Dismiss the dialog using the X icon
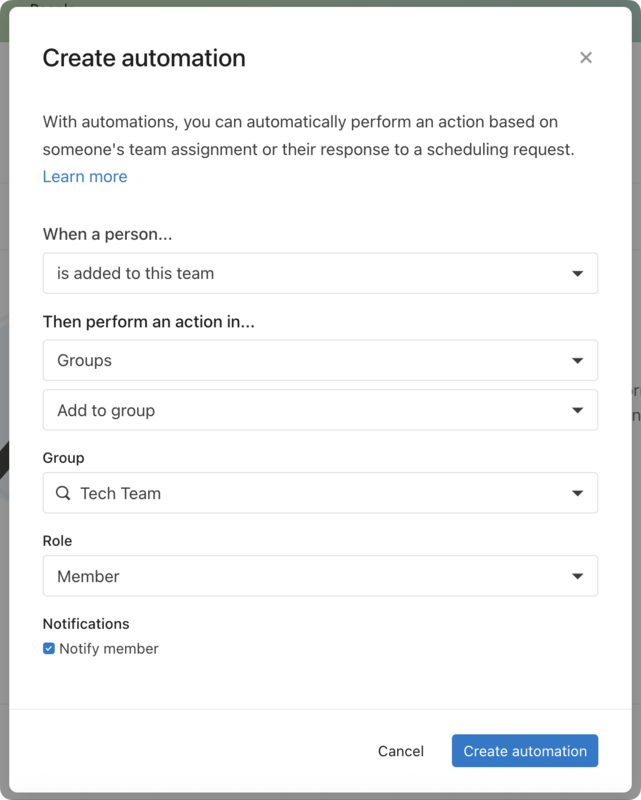 tap(586, 57)
